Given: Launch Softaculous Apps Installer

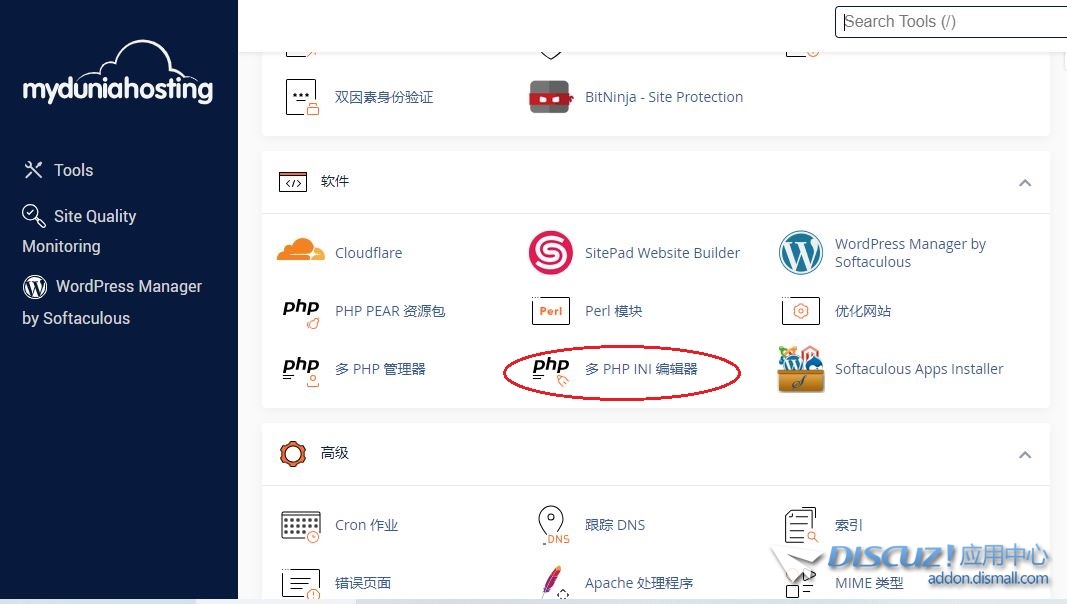Looking at the screenshot, I should [x=919, y=369].
